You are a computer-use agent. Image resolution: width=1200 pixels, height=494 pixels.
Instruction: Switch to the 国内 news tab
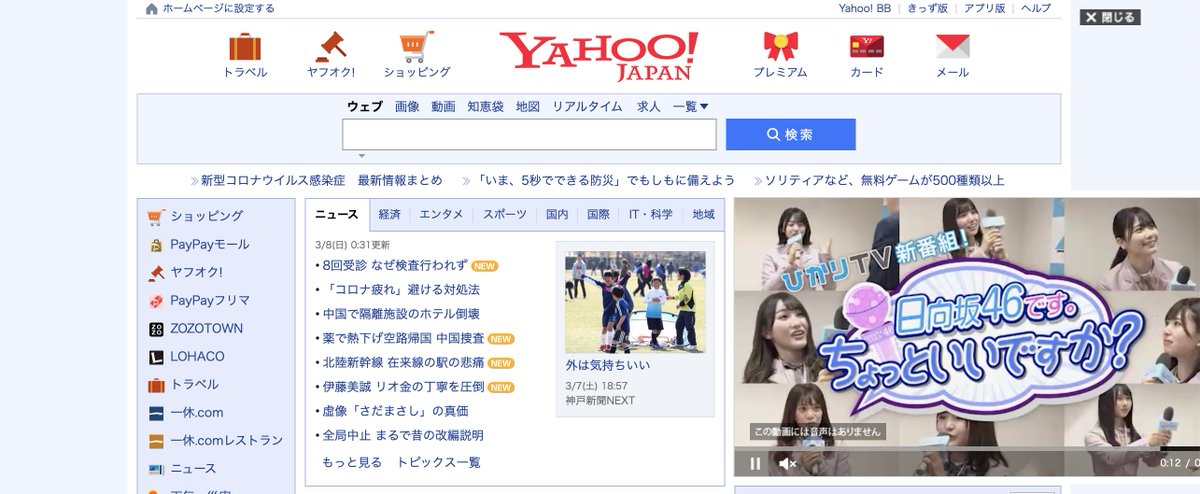click(557, 215)
